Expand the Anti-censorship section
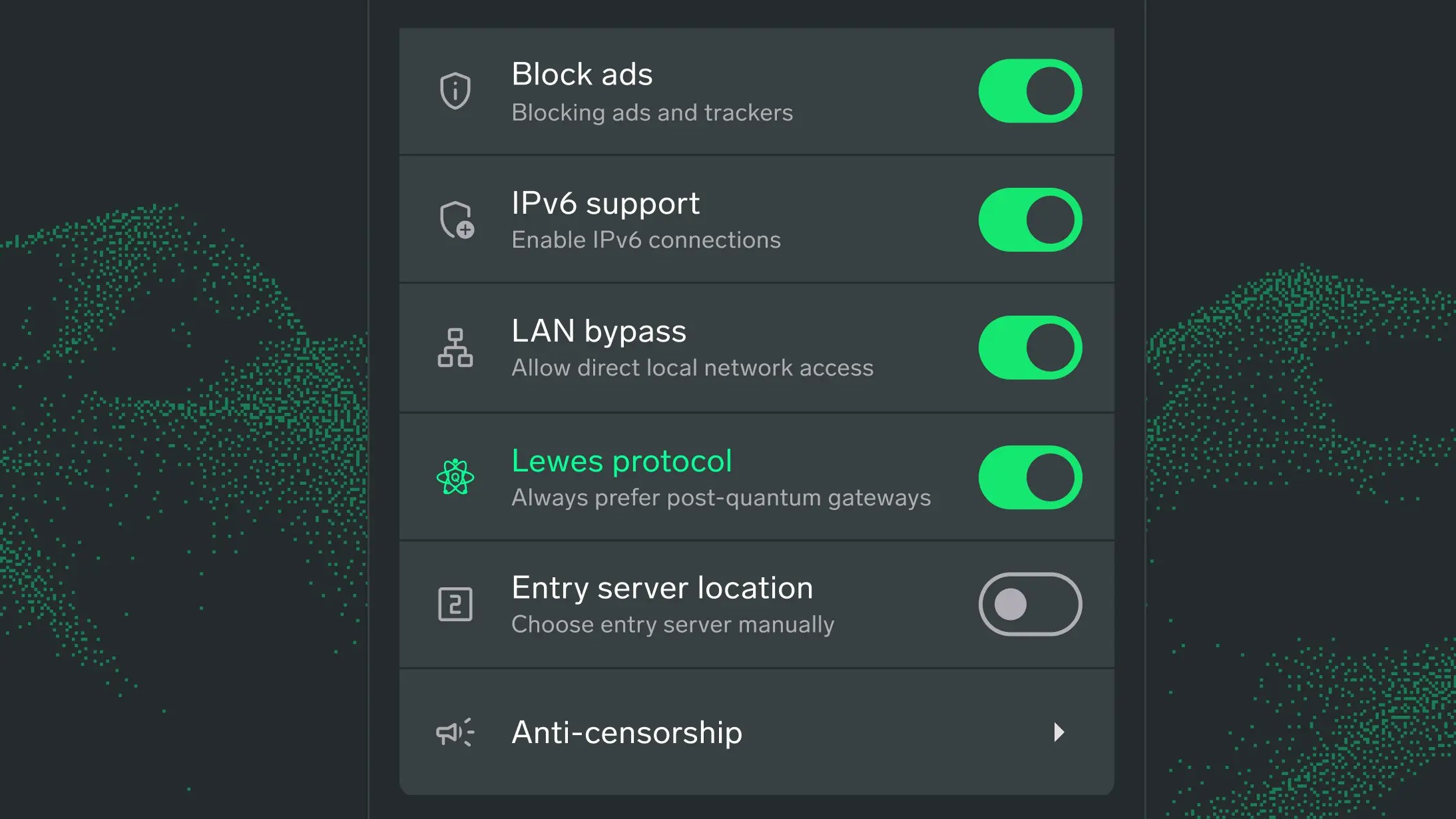The width and height of the screenshot is (1456, 819). (x=756, y=732)
